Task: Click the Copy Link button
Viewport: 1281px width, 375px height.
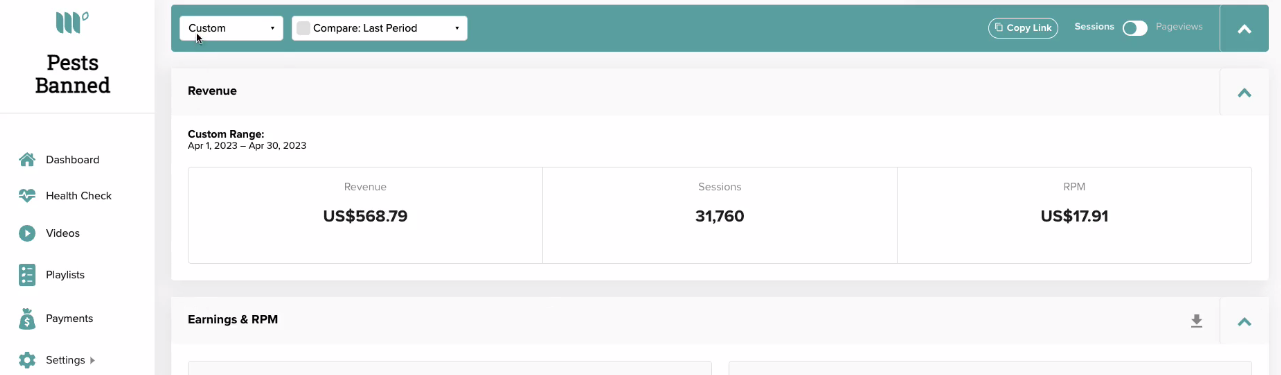Action: pos(1023,28)
